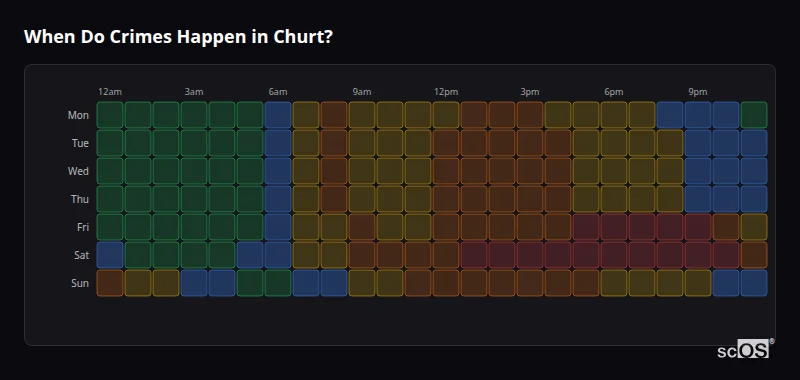Select the Saturday 7am yellow cell

pos(306,255)
